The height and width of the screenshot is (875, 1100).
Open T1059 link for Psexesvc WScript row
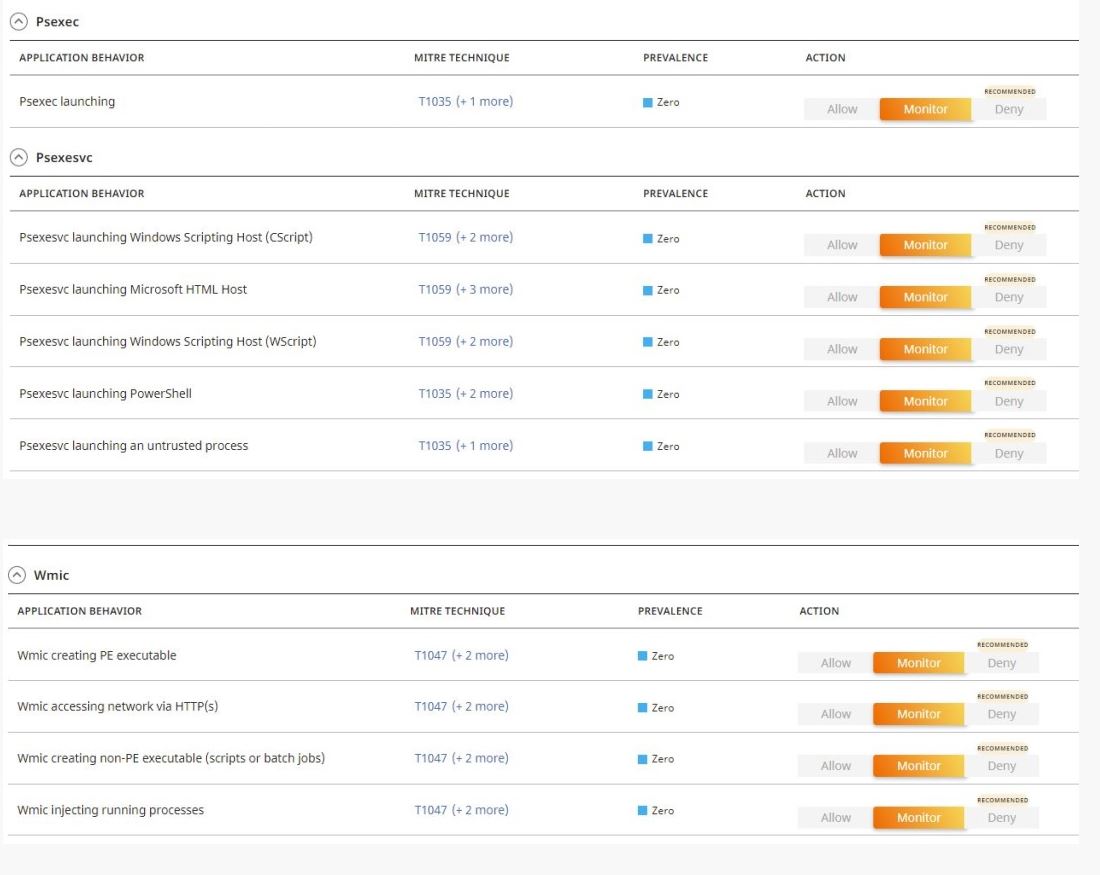435,342
